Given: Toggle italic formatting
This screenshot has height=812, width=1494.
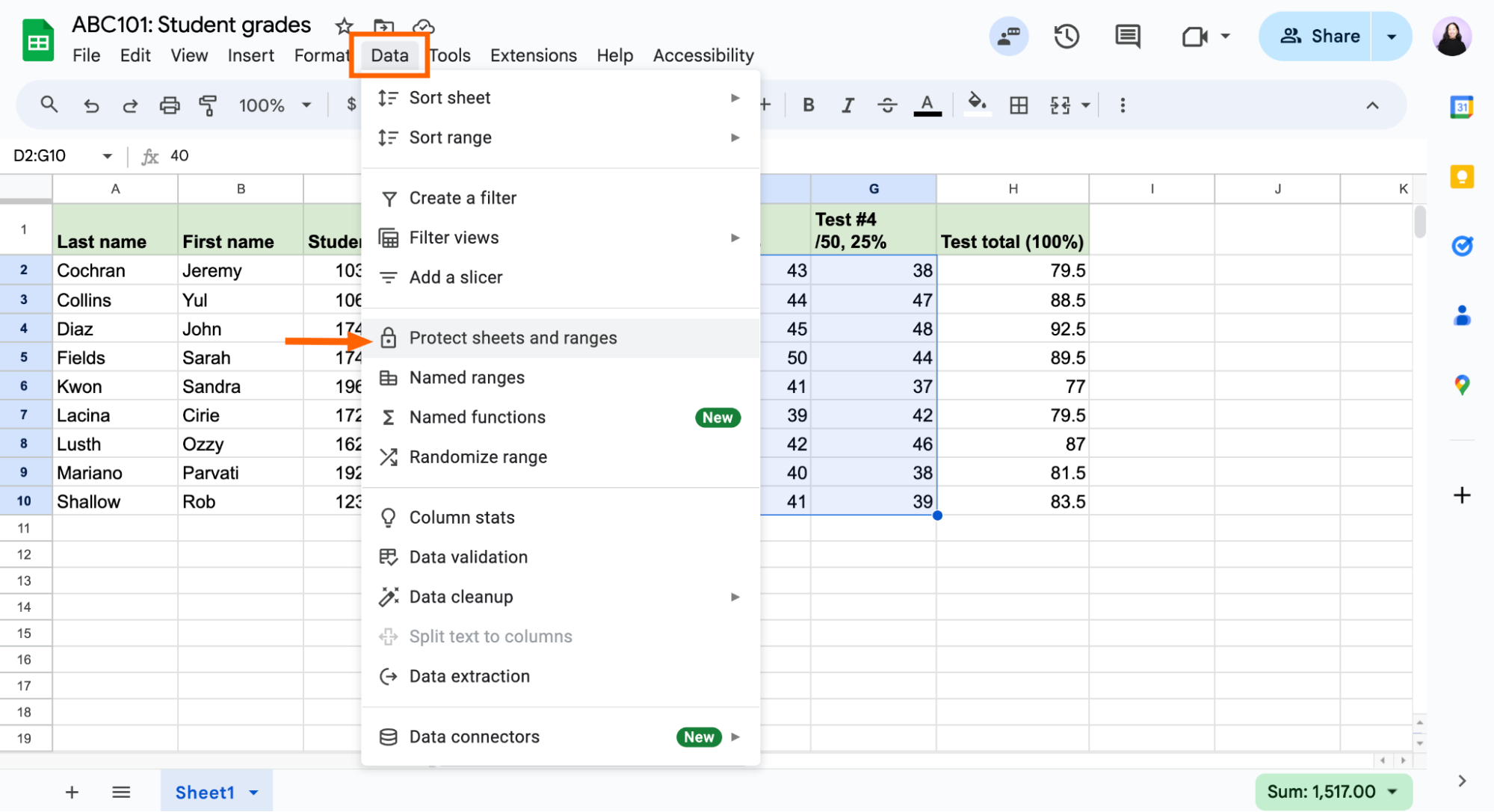Looking at the screenshot, I should point(848,105).
